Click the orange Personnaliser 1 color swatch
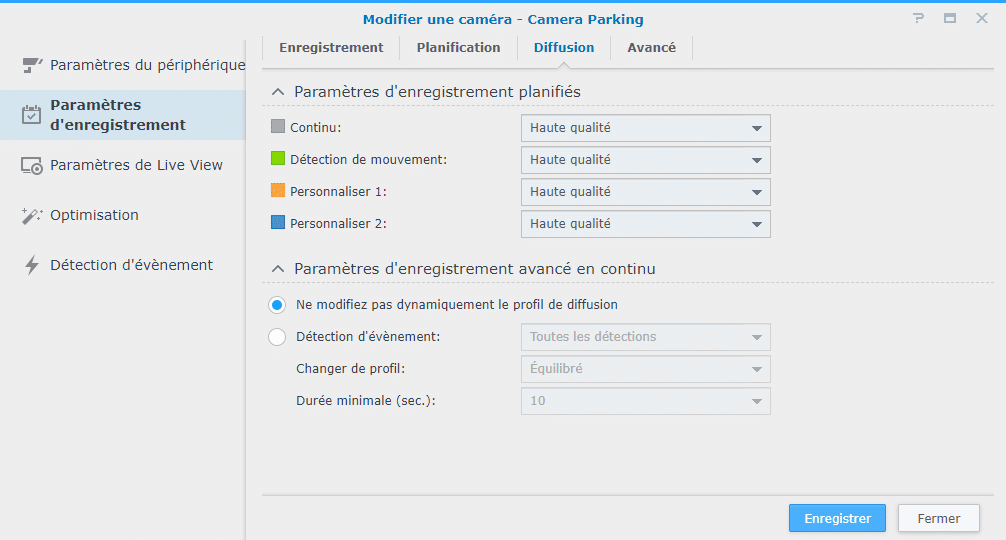The width and height of the screenshot is (1006, 540). click(x=278, y=190)
